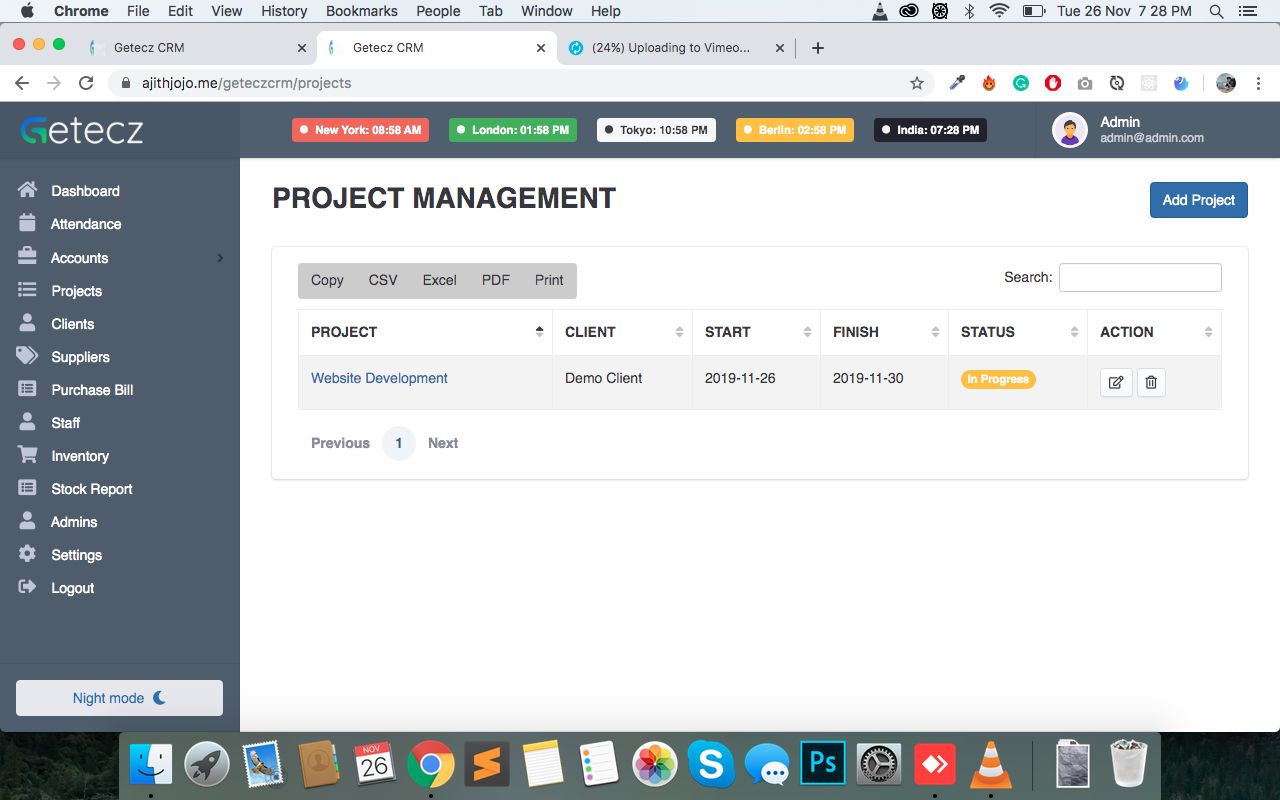This screenshot has height=800, width=1280.
Task: Export table as PDF
Action: coord(496,280)
